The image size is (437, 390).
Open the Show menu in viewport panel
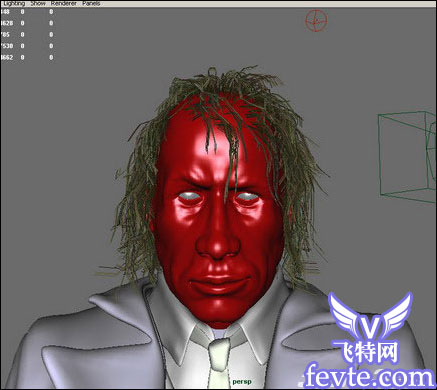point(38,3)
